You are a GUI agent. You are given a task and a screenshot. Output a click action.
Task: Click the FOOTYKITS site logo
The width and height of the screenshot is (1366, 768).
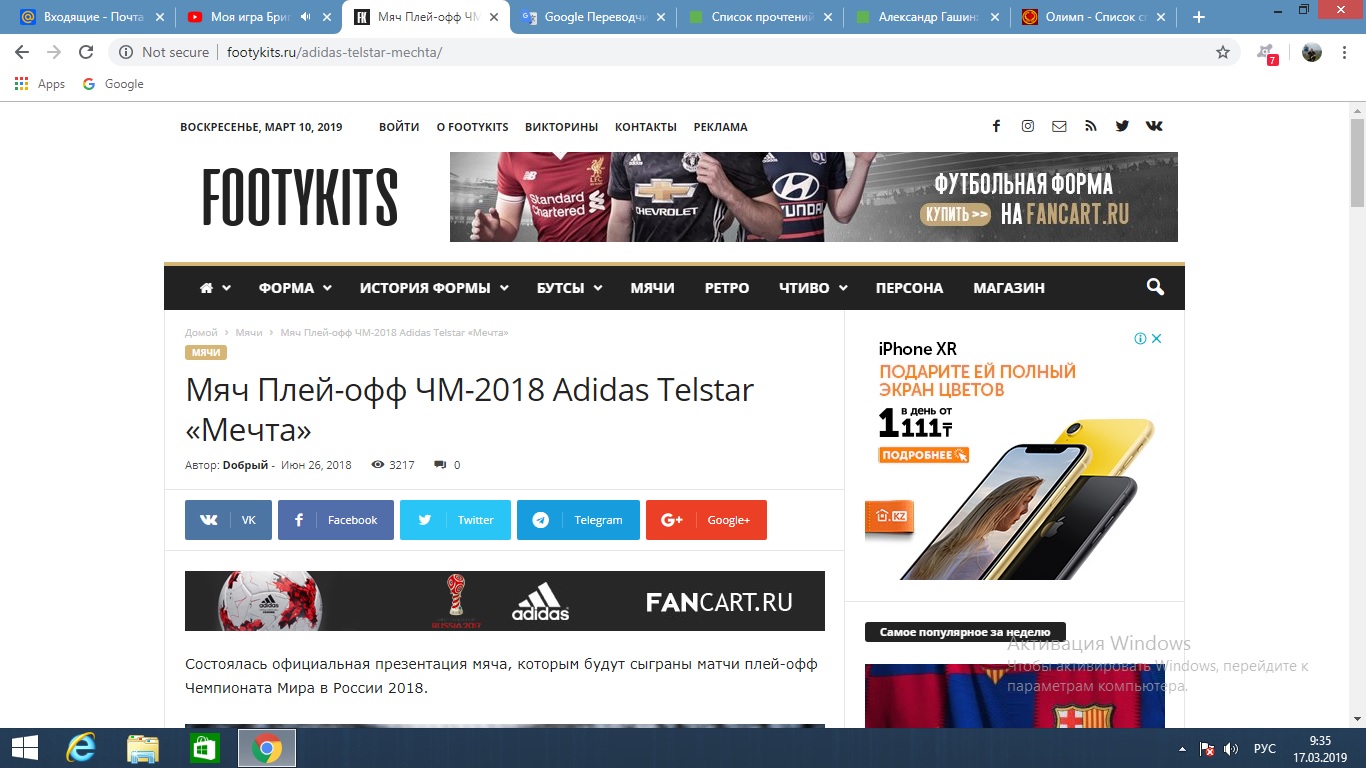click(x=300, y=197)
